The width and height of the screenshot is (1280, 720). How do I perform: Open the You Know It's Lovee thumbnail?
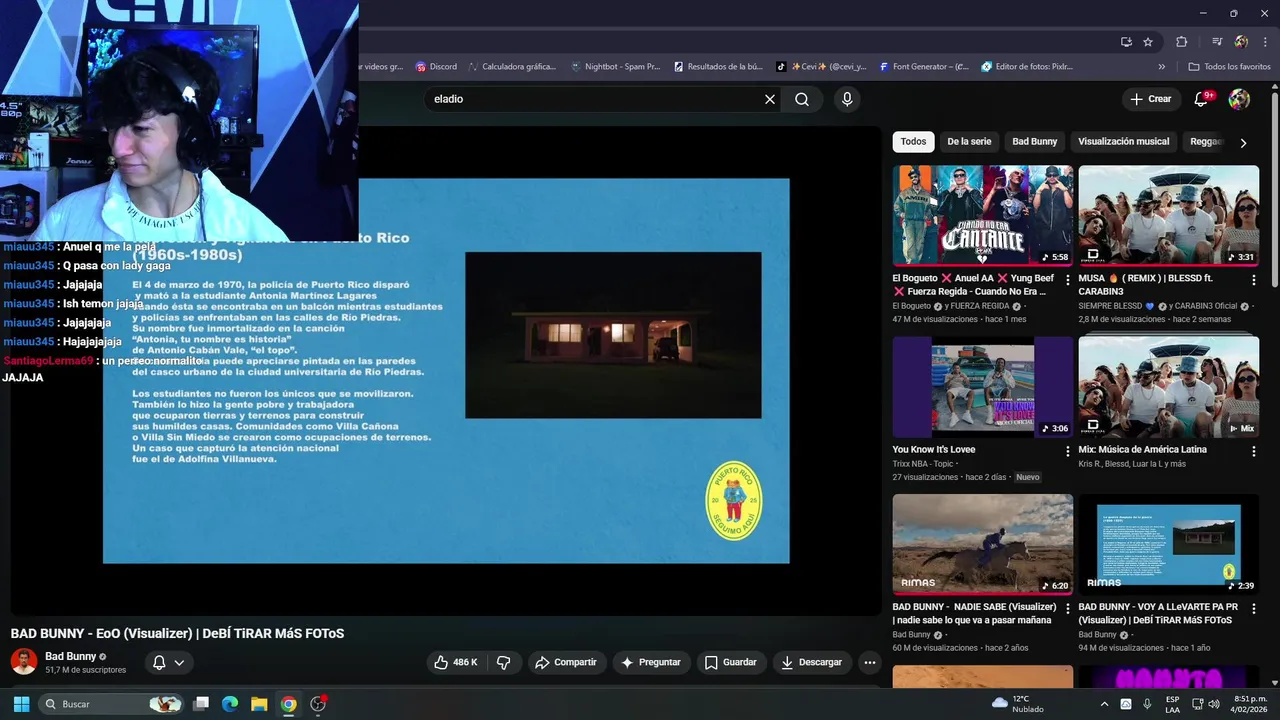(983, 387)
